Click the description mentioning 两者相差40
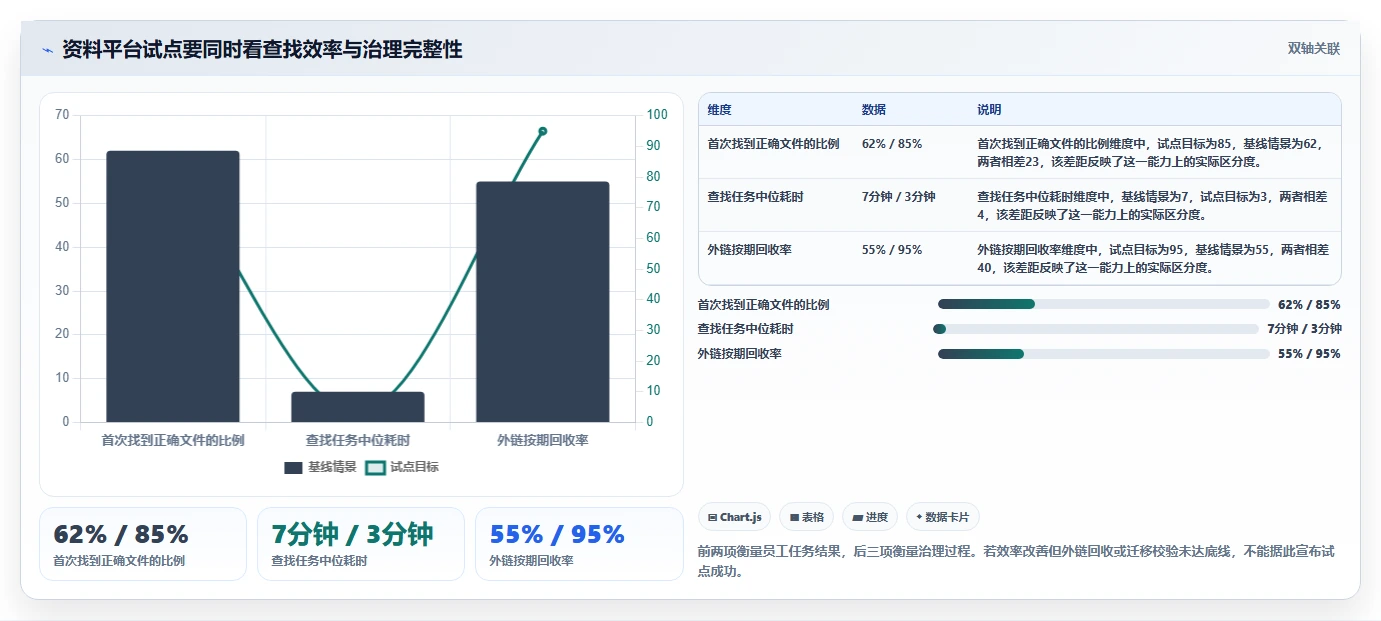The image size is (1381, 621). click(x=1153, y=259)
